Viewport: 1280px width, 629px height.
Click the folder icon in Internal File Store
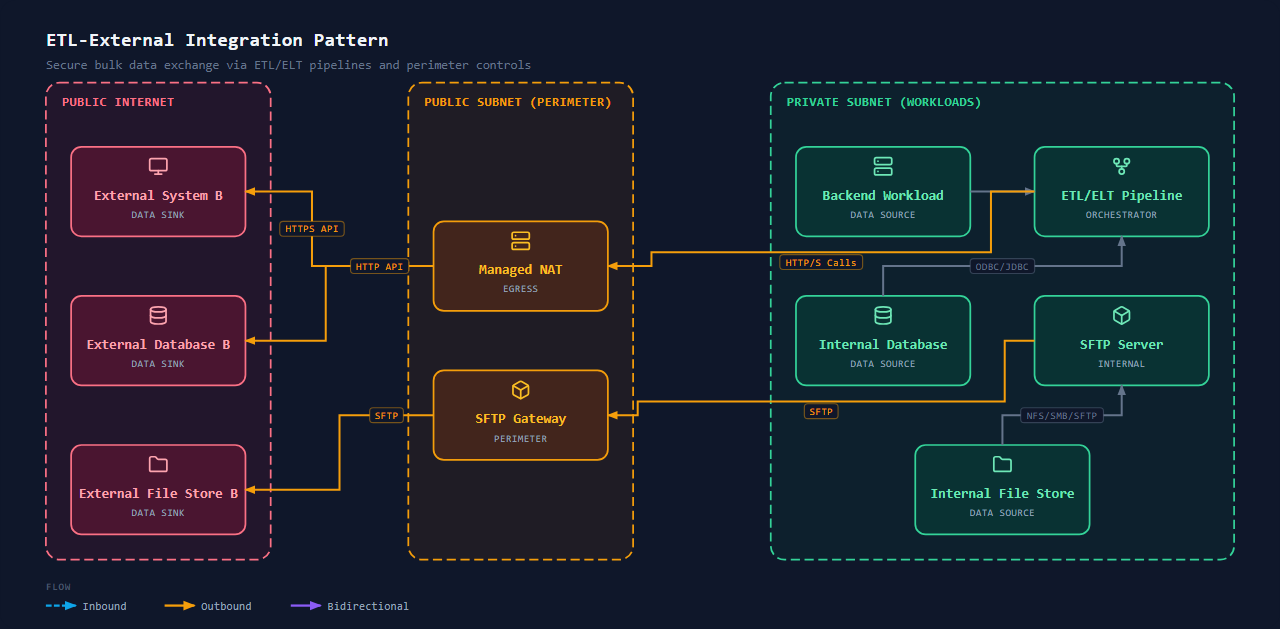(x=1002, y=464)
